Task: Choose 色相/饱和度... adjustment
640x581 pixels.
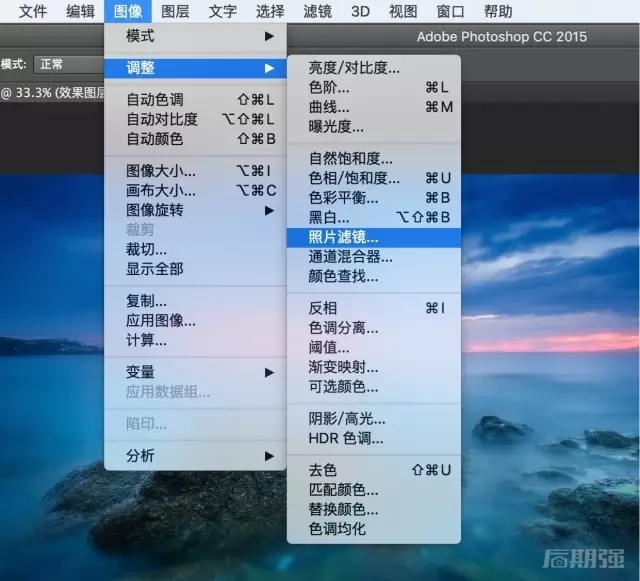Action: [374, 178]
